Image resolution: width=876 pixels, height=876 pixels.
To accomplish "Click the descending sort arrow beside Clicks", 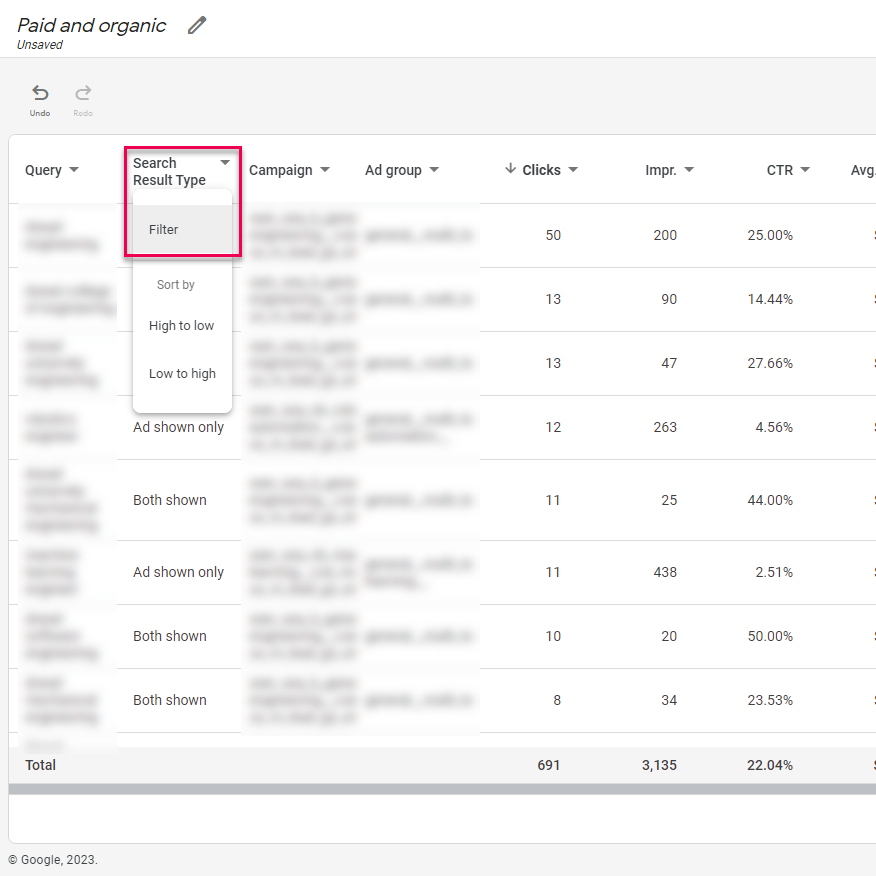I will click(x=510, y=169).
